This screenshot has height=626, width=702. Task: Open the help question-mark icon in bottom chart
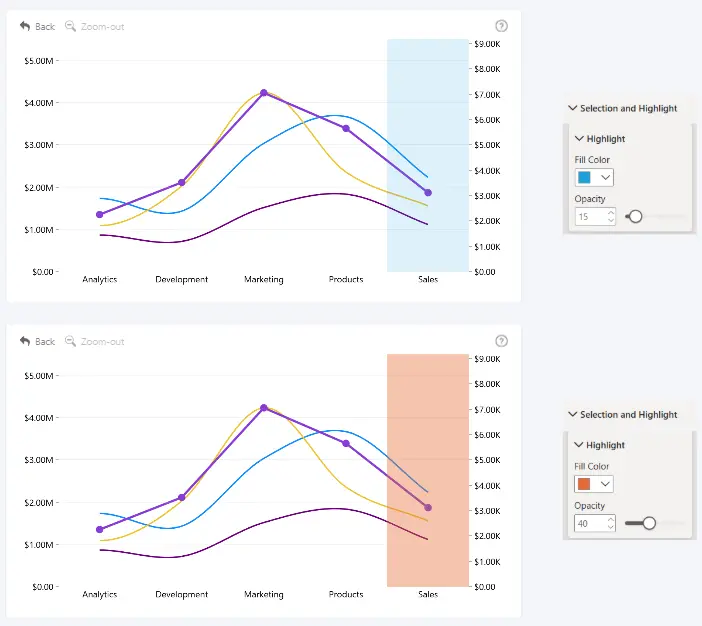coord(501,341)
